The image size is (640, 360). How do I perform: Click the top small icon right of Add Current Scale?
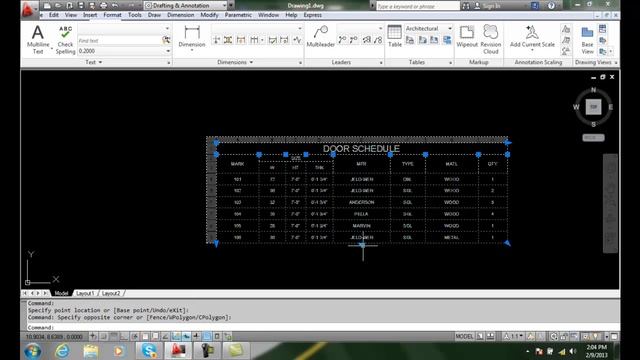tap(566, 29)
